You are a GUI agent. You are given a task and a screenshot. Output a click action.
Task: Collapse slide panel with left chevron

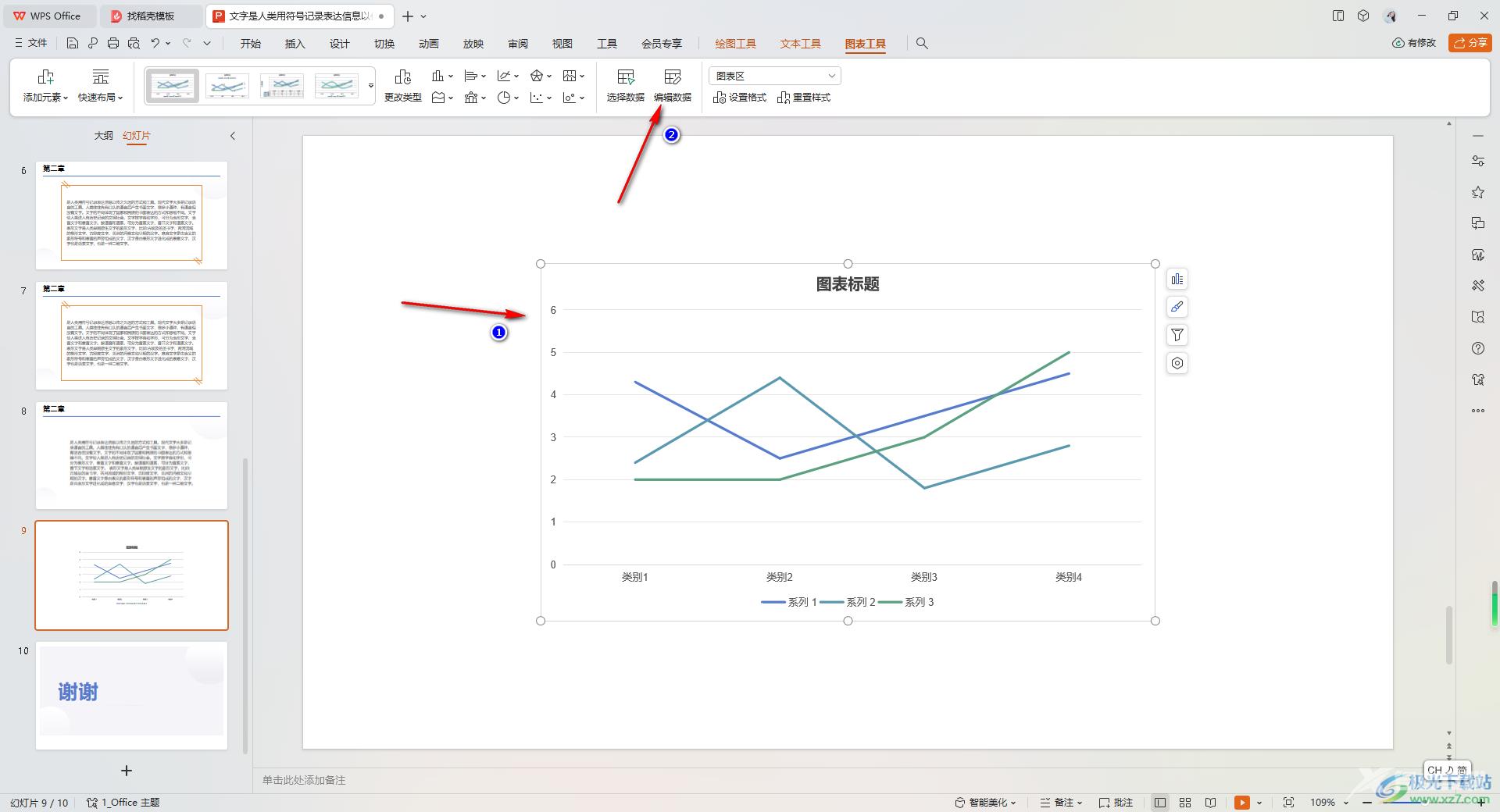[x=232, y=136]
